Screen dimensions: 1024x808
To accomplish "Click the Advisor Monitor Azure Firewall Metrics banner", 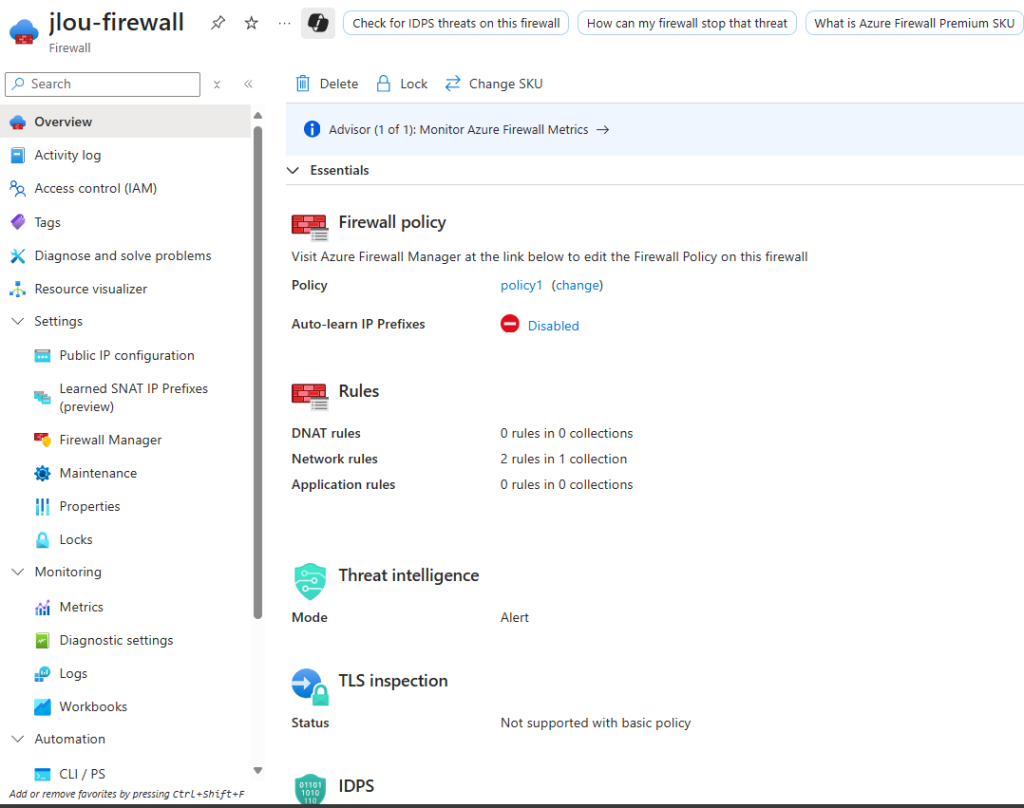I will pos(654,129).
